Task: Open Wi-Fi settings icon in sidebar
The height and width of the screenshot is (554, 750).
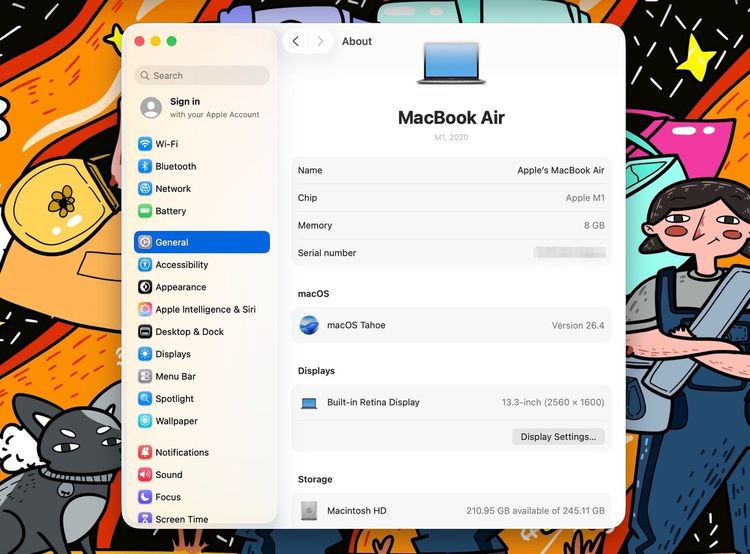Action: 145,144
